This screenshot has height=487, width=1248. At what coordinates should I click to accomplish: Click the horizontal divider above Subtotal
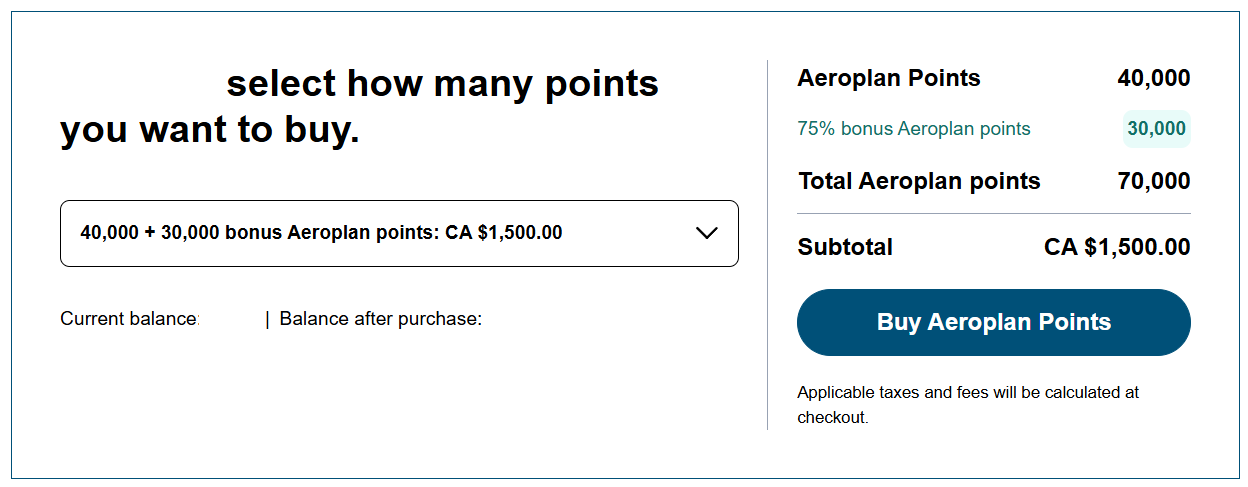pyautogui.click(x=993, y=214)
